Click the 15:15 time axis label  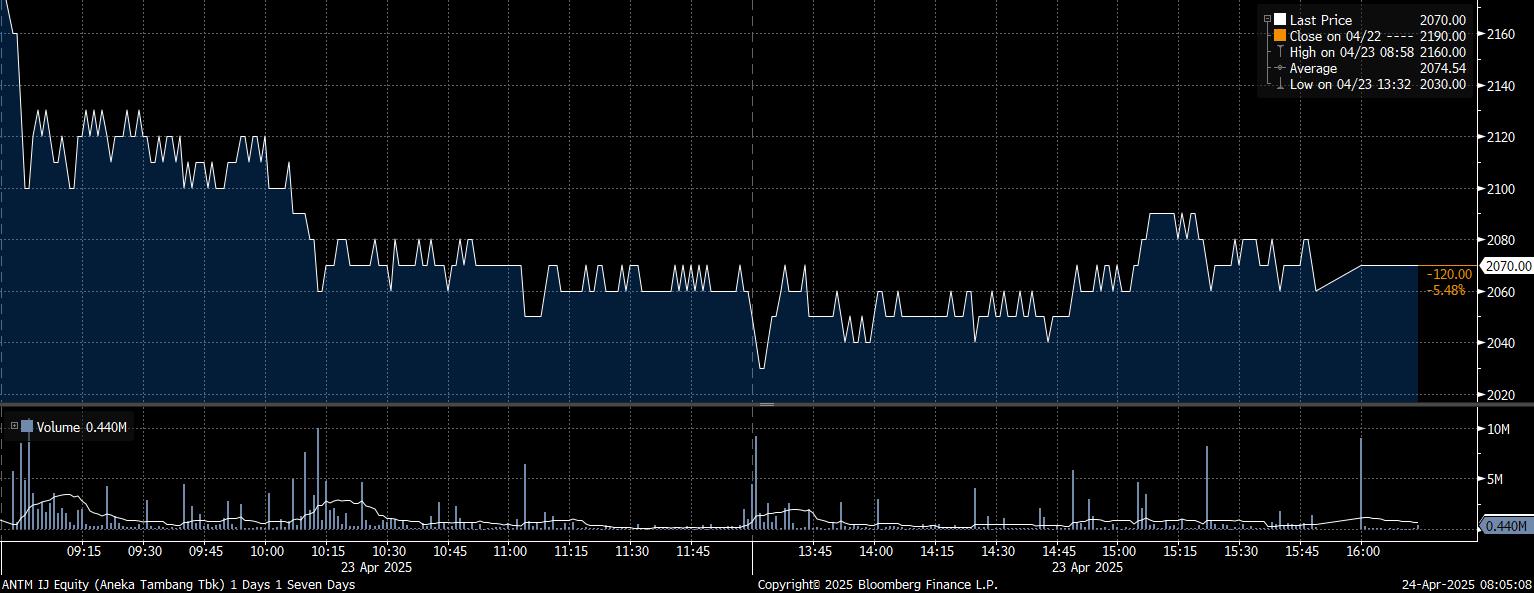point(1181,552)
